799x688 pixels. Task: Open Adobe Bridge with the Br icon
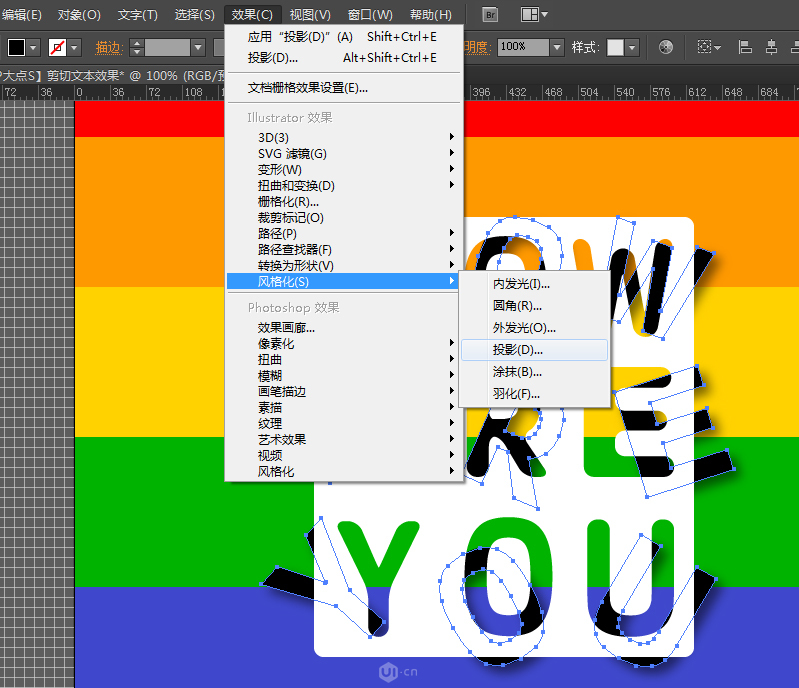(490, 15)
